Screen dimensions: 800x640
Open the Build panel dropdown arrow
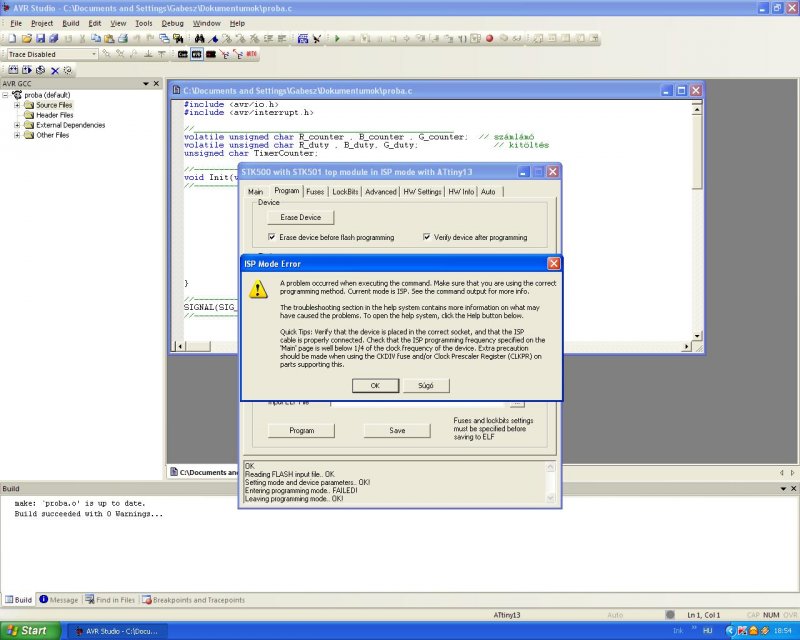pyautogui.click(x=783, y=488)
